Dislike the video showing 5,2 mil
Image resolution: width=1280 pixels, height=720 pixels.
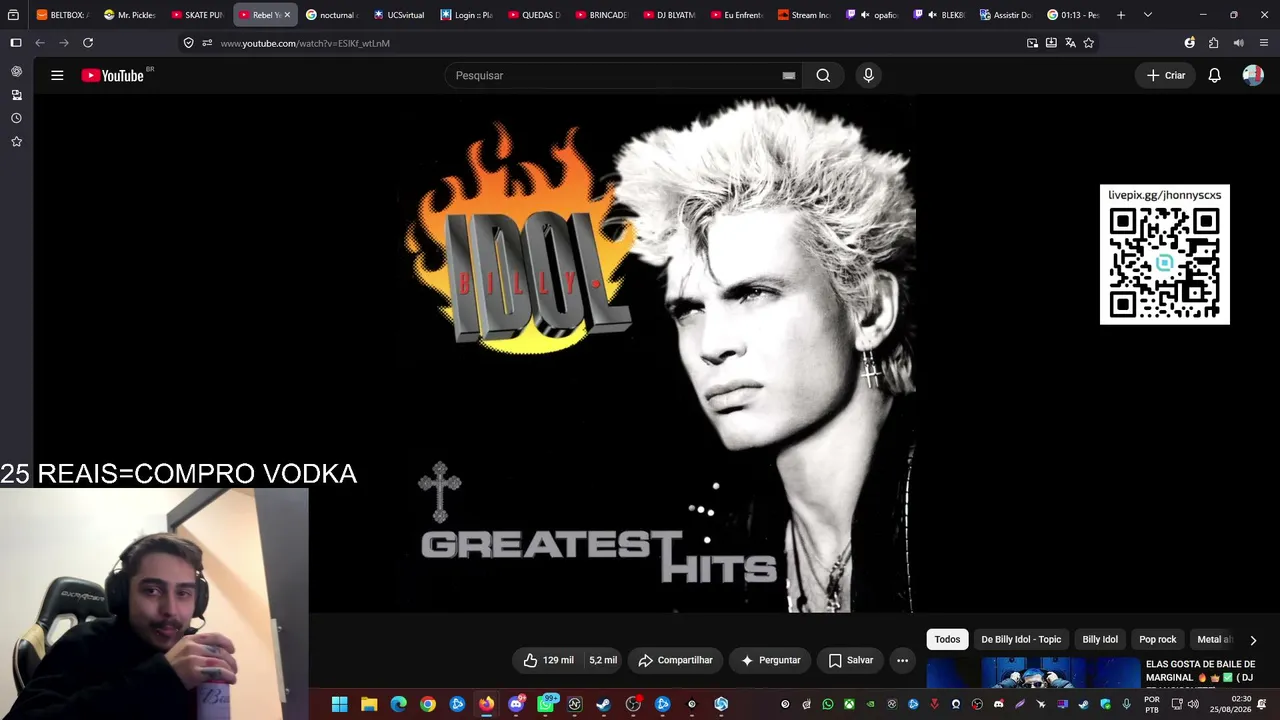coord(602,660)
